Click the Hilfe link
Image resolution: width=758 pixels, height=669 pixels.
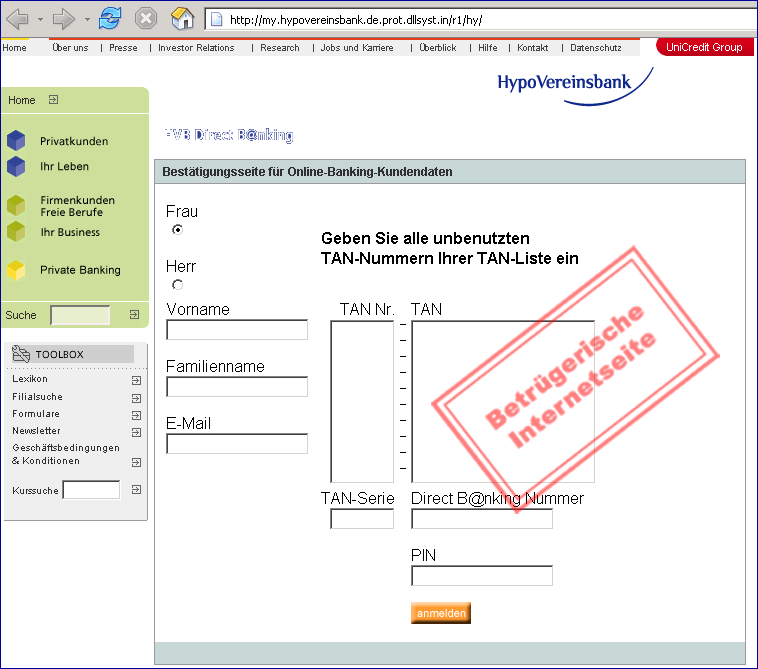[x=488, y=47]
